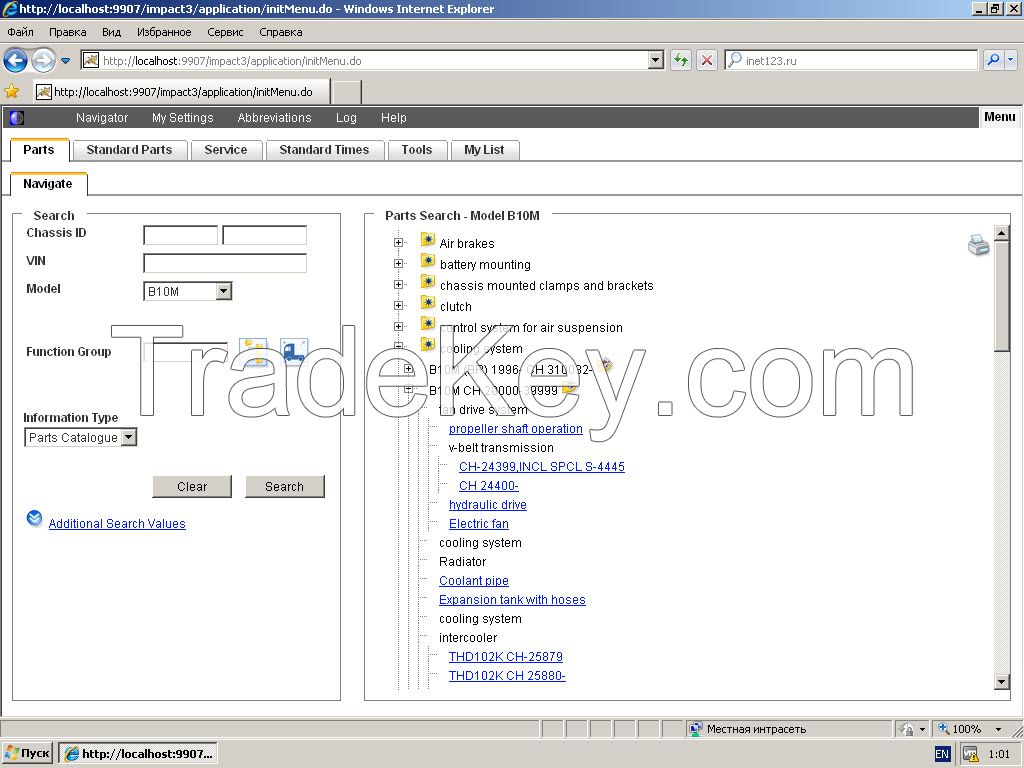This screenshot has height=768, width=1024.
Task: Click the battery mounting folder icon
Action: [x=428, y=261]
